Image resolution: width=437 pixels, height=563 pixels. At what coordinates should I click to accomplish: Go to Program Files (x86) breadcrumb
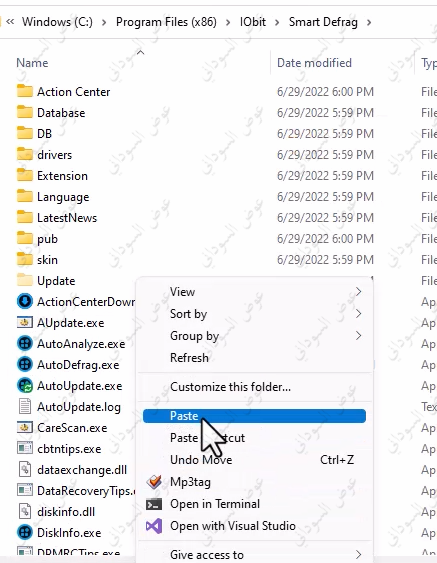click(166, 22)
